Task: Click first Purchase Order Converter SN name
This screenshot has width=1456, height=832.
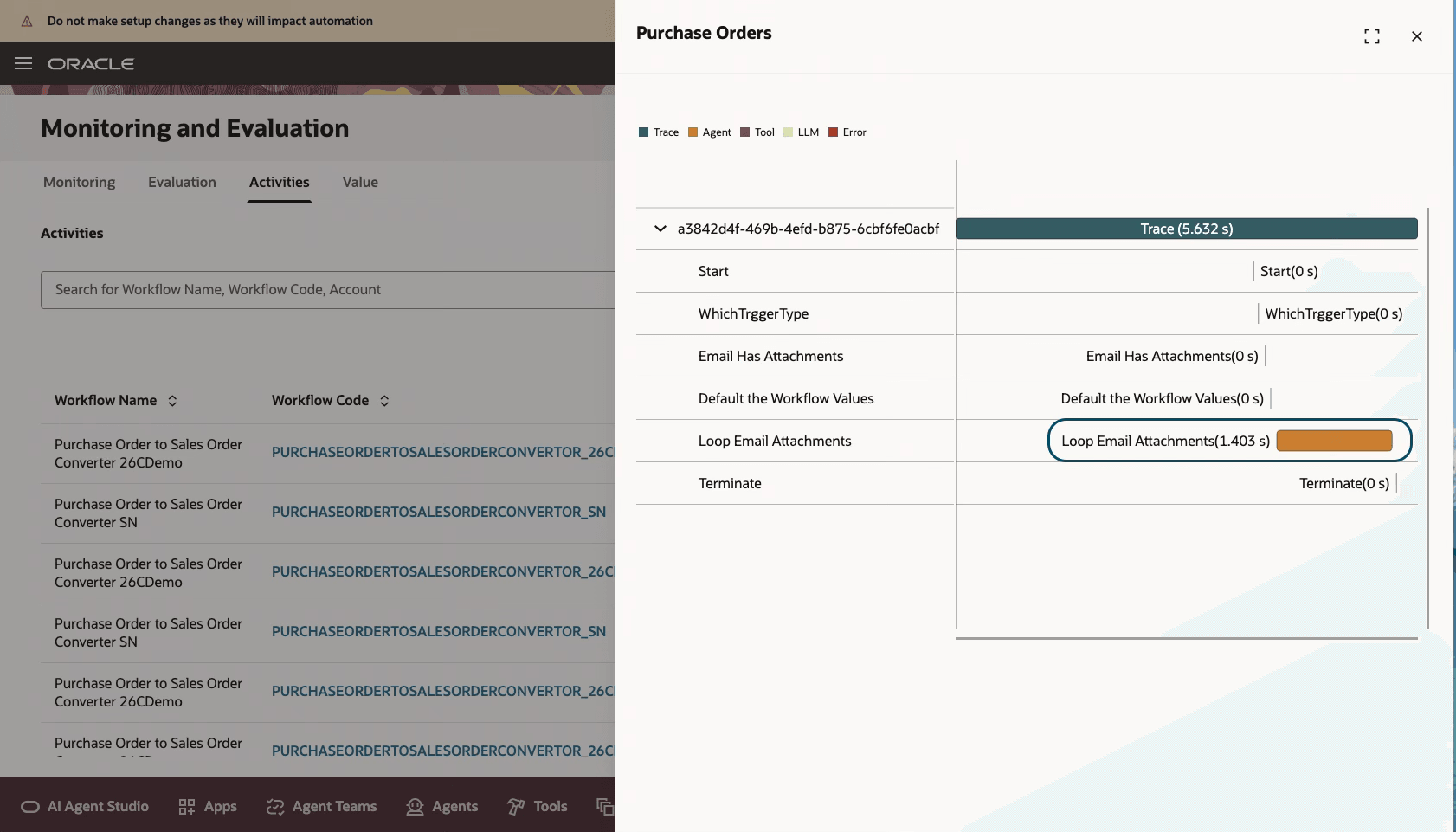Action: coord(148,513)
